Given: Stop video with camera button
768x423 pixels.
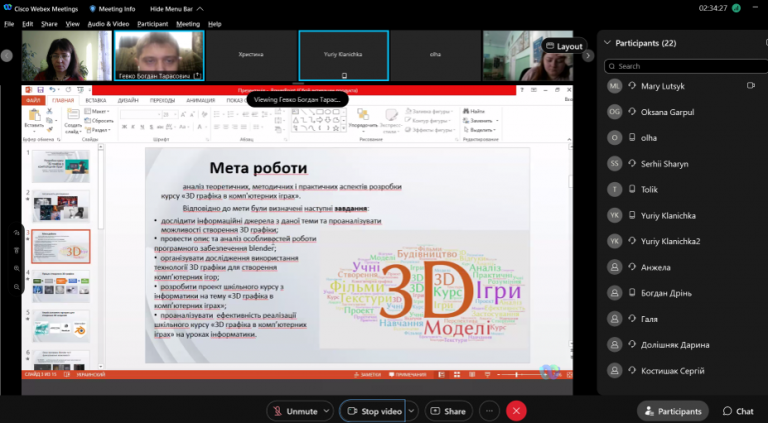Looking at the screenshot, I should 375,411.
